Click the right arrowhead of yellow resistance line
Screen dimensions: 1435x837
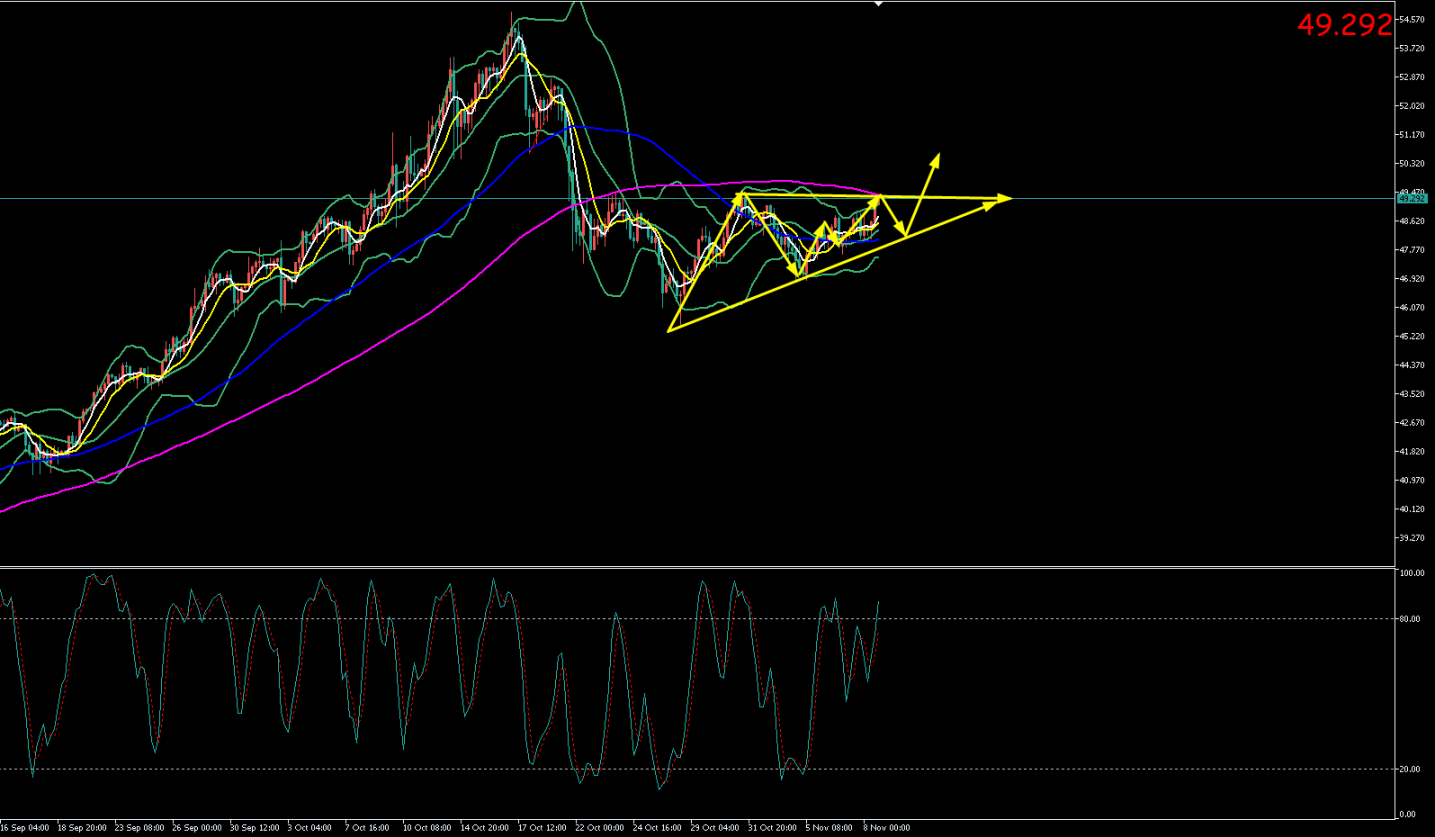tap(1010, 198)
